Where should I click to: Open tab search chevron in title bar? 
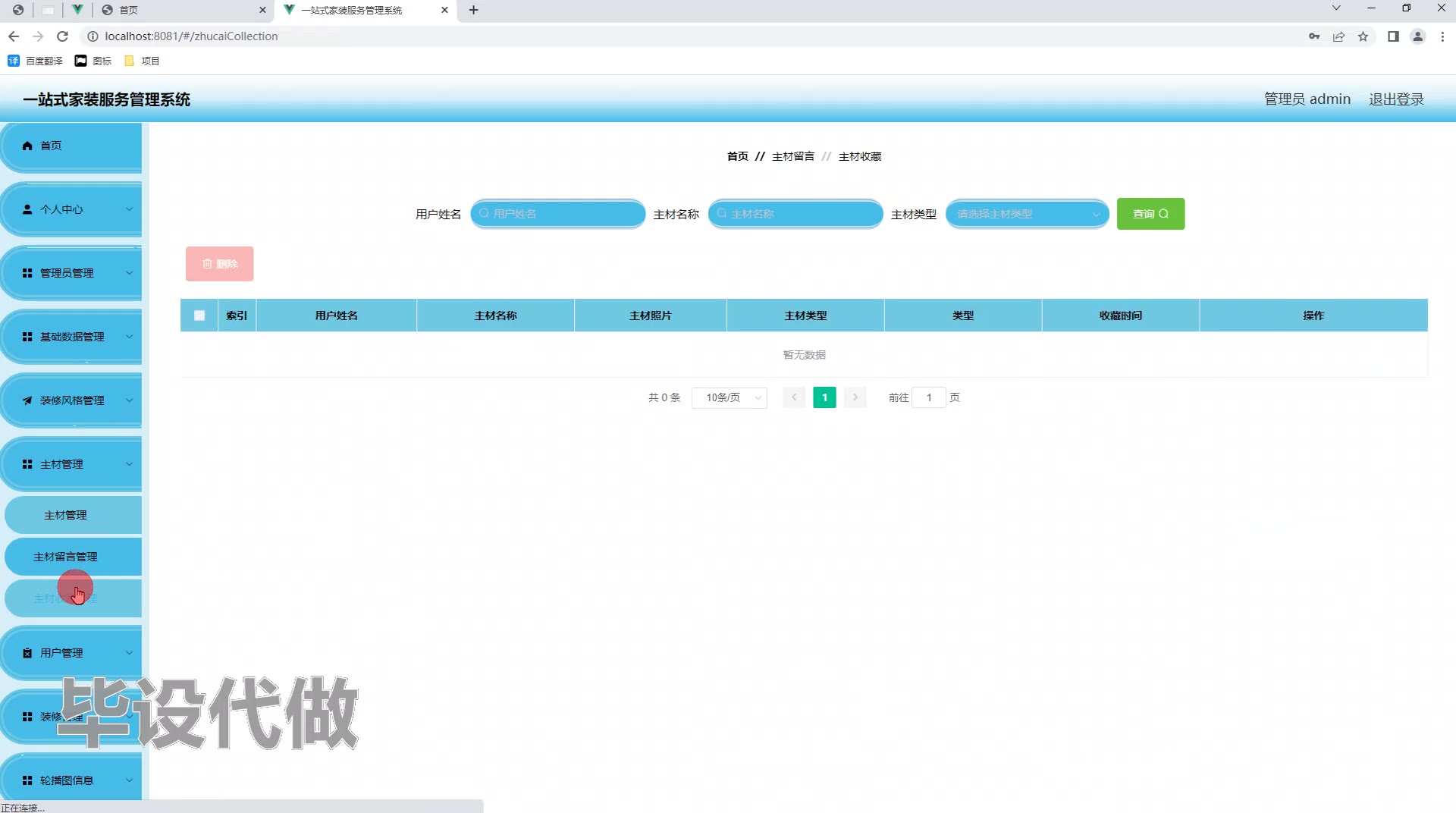point(1336,8)
